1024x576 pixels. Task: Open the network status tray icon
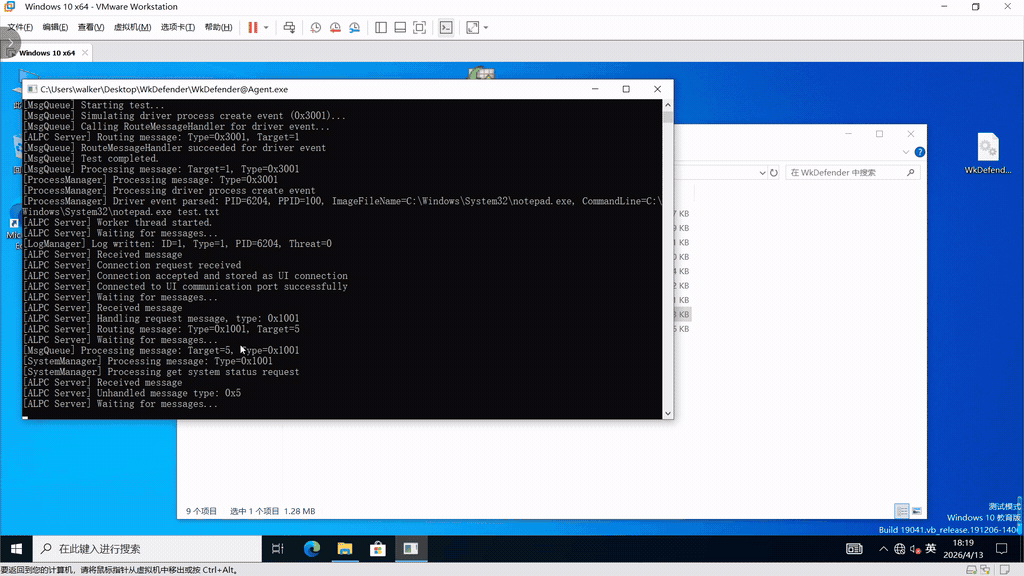click(x=899, y=549)
